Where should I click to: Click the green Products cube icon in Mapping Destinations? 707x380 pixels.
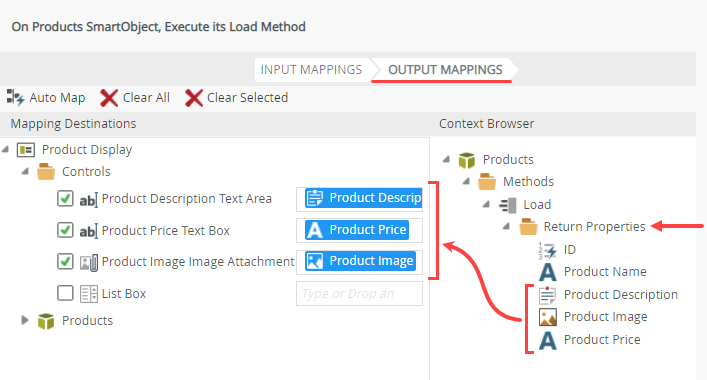click(x=46, y=321)
